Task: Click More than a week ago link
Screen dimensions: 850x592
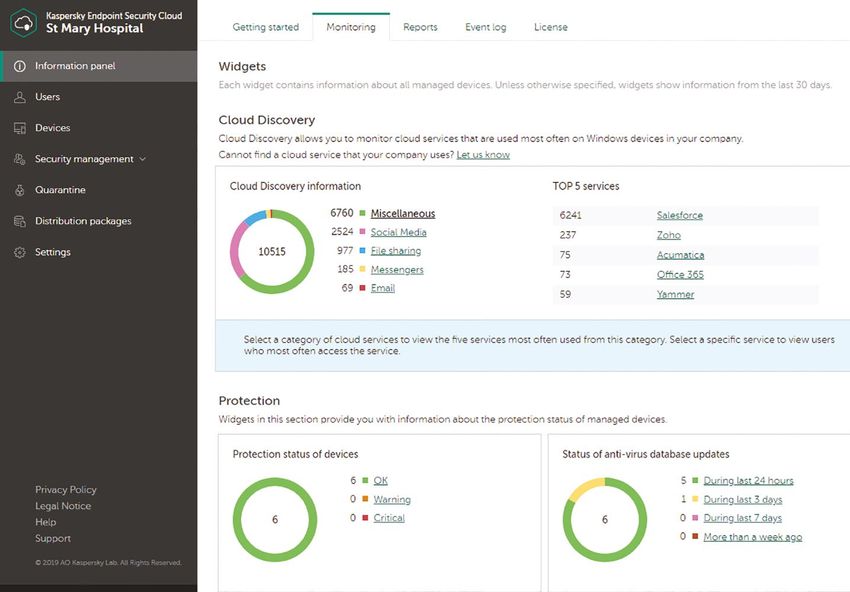Action: tap(752, 537)
